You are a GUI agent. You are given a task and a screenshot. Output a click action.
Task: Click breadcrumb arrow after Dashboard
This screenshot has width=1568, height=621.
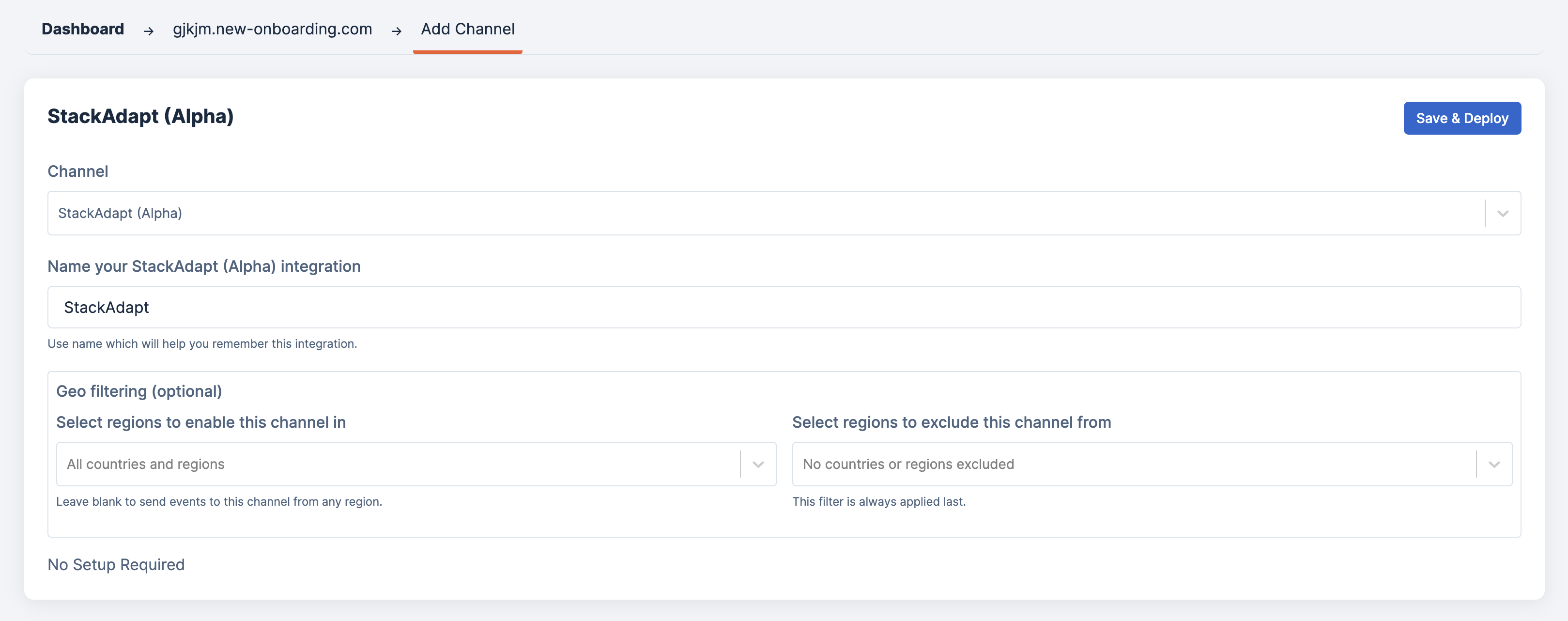tap(149, 31)
